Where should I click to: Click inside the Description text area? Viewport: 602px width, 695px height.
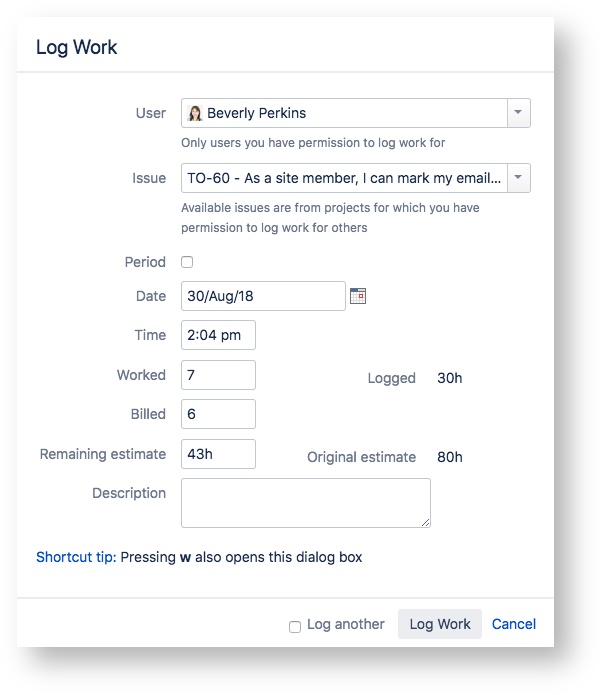click(x=305, y=502)
